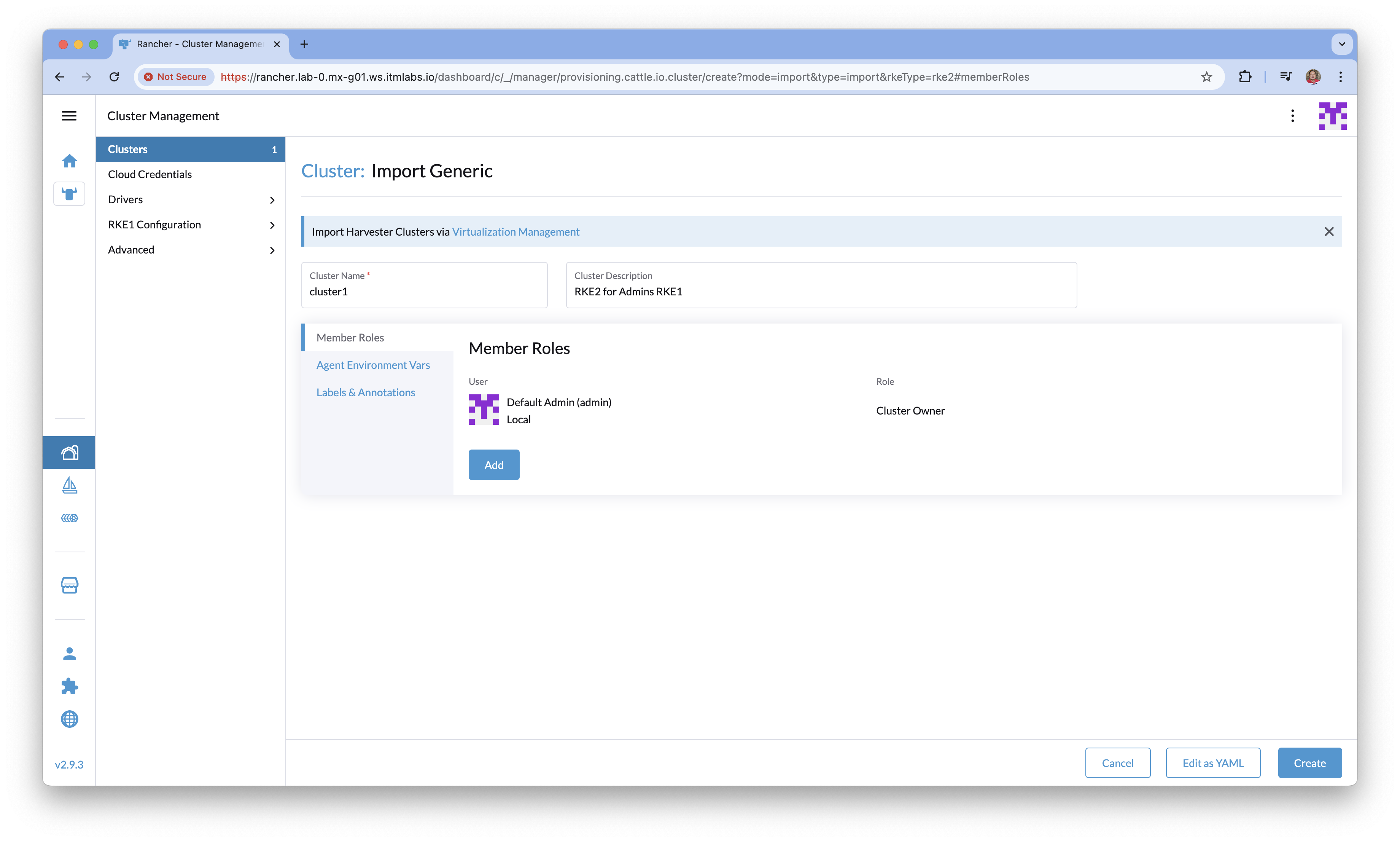Open Extensions puzzle piece icon
Image resolution: width=1400 pixels, height=842 pixels.
[x=69, y=687]
